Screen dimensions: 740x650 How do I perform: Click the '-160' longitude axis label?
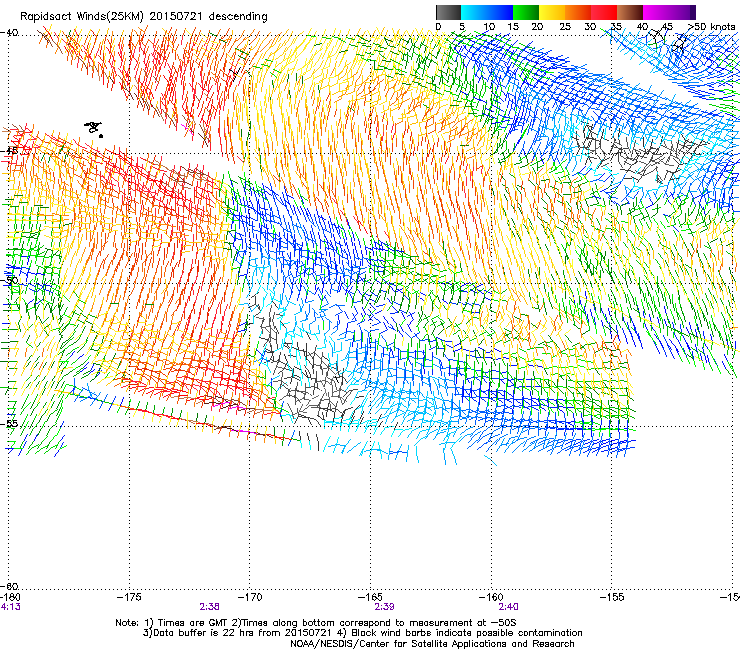(491, 597)
